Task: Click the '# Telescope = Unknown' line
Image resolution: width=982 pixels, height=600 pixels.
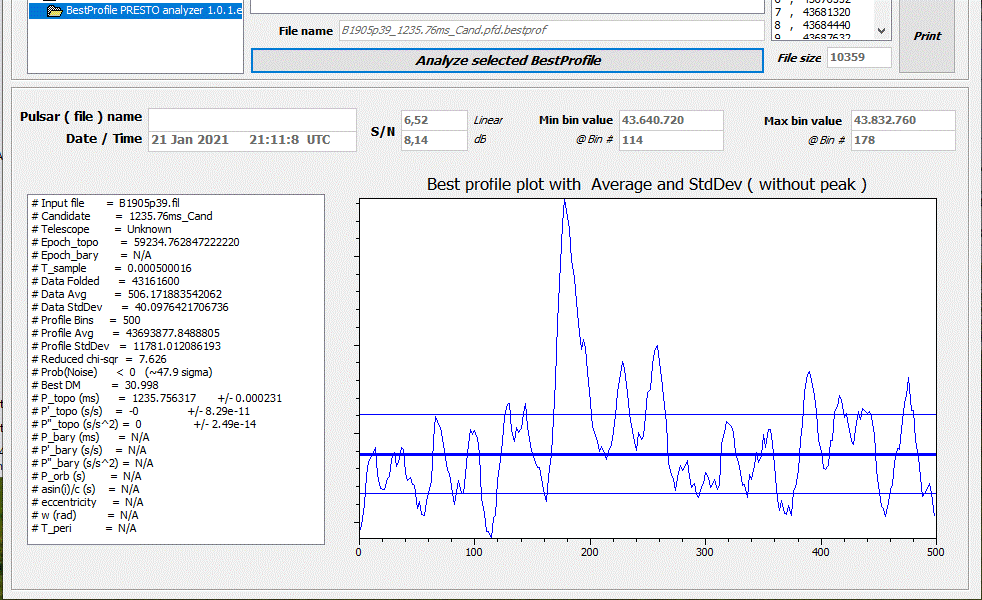Action: point(101,229)
